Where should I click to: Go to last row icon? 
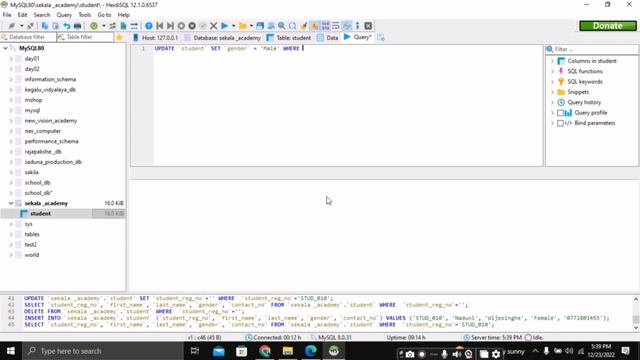tap(170, 26)
